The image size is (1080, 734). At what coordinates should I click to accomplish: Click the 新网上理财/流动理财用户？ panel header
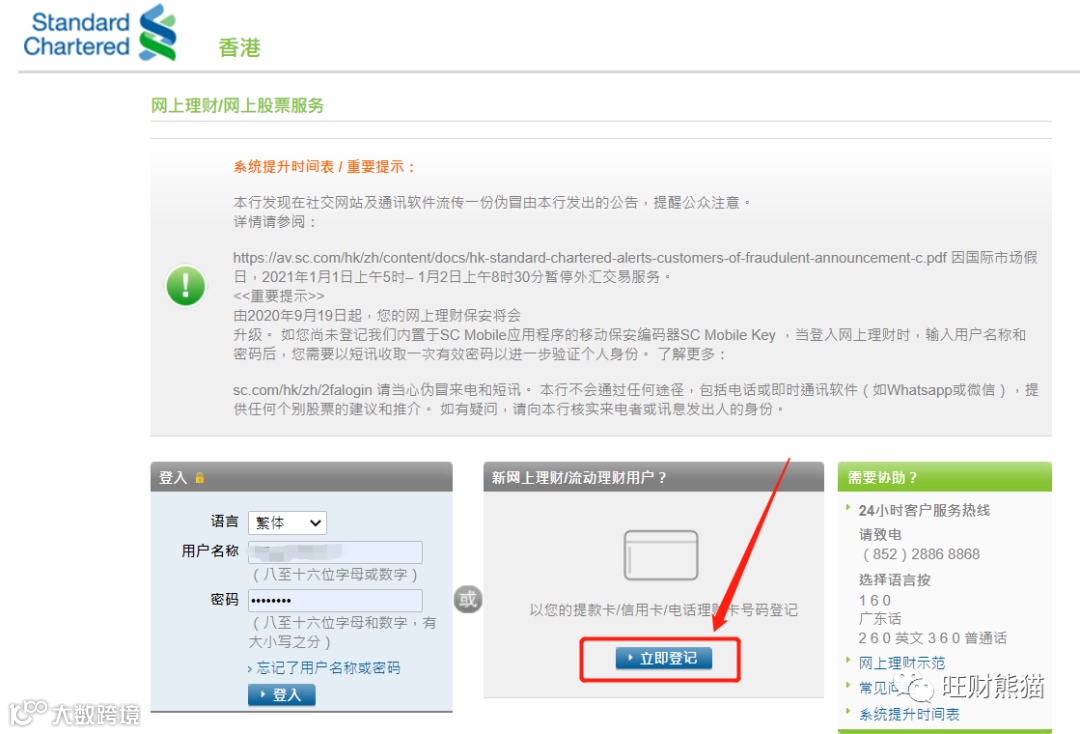579,477
